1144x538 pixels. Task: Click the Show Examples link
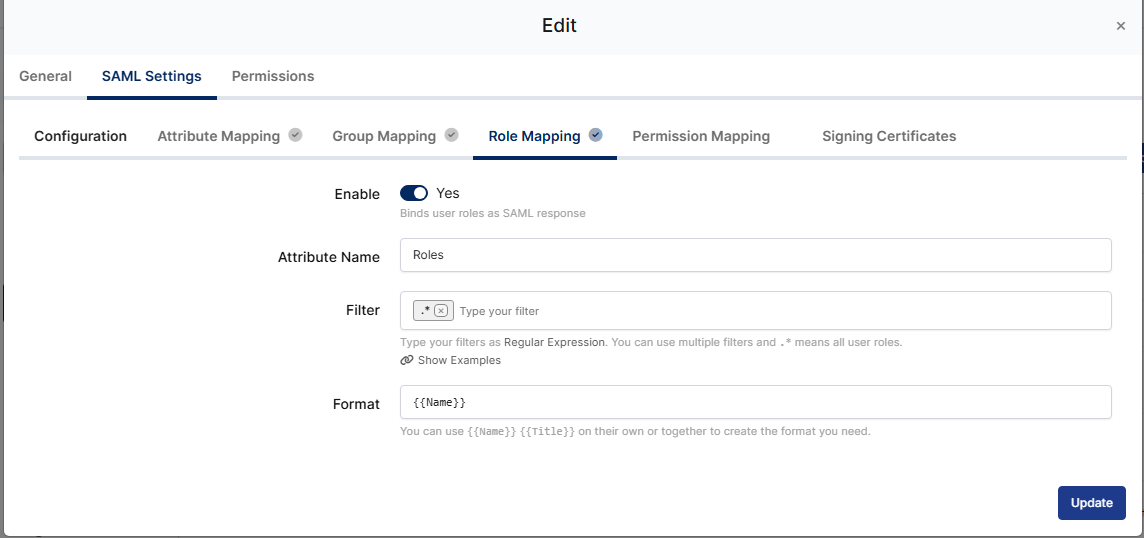pyautogui.click(x=459, y=360)
